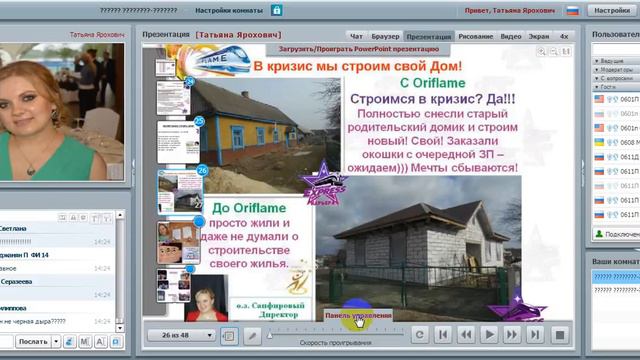Switch to the Браузер tab
The height and width of the screenshot is (360, 640).
385,36
